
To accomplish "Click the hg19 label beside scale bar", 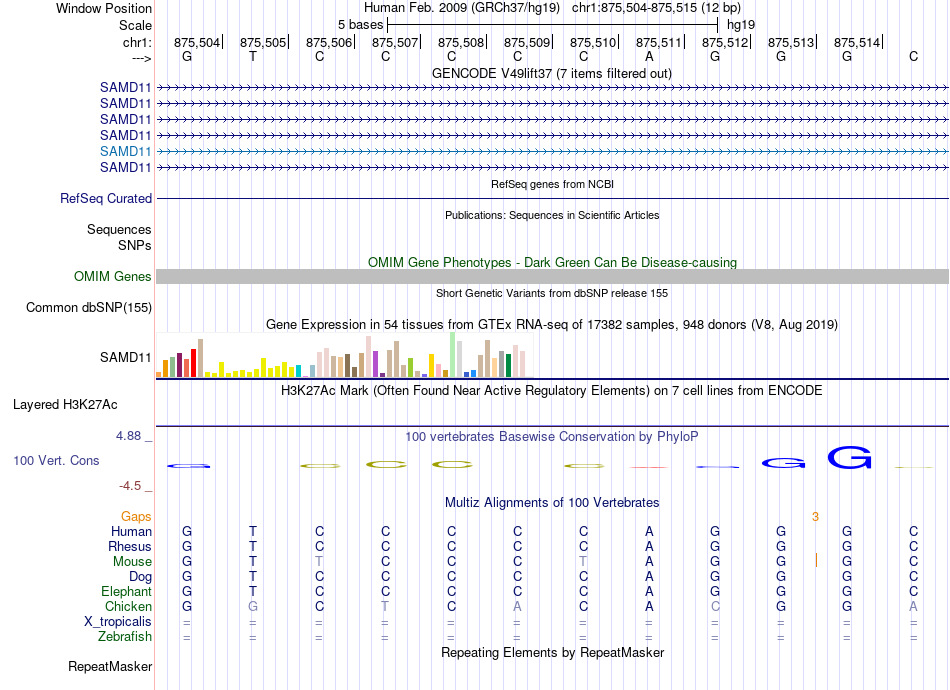I will 741,25.
